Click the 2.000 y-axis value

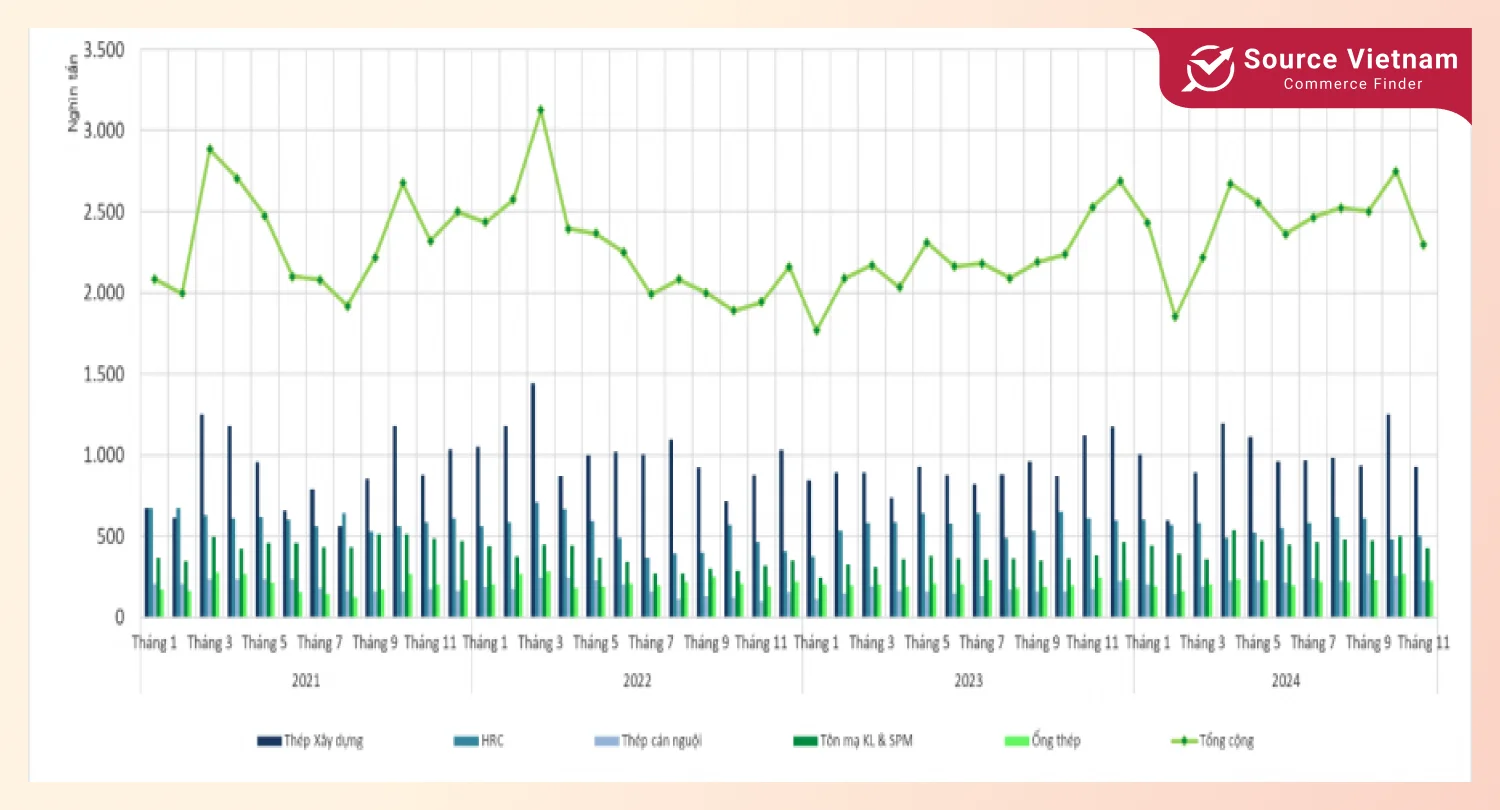(103, 293)
